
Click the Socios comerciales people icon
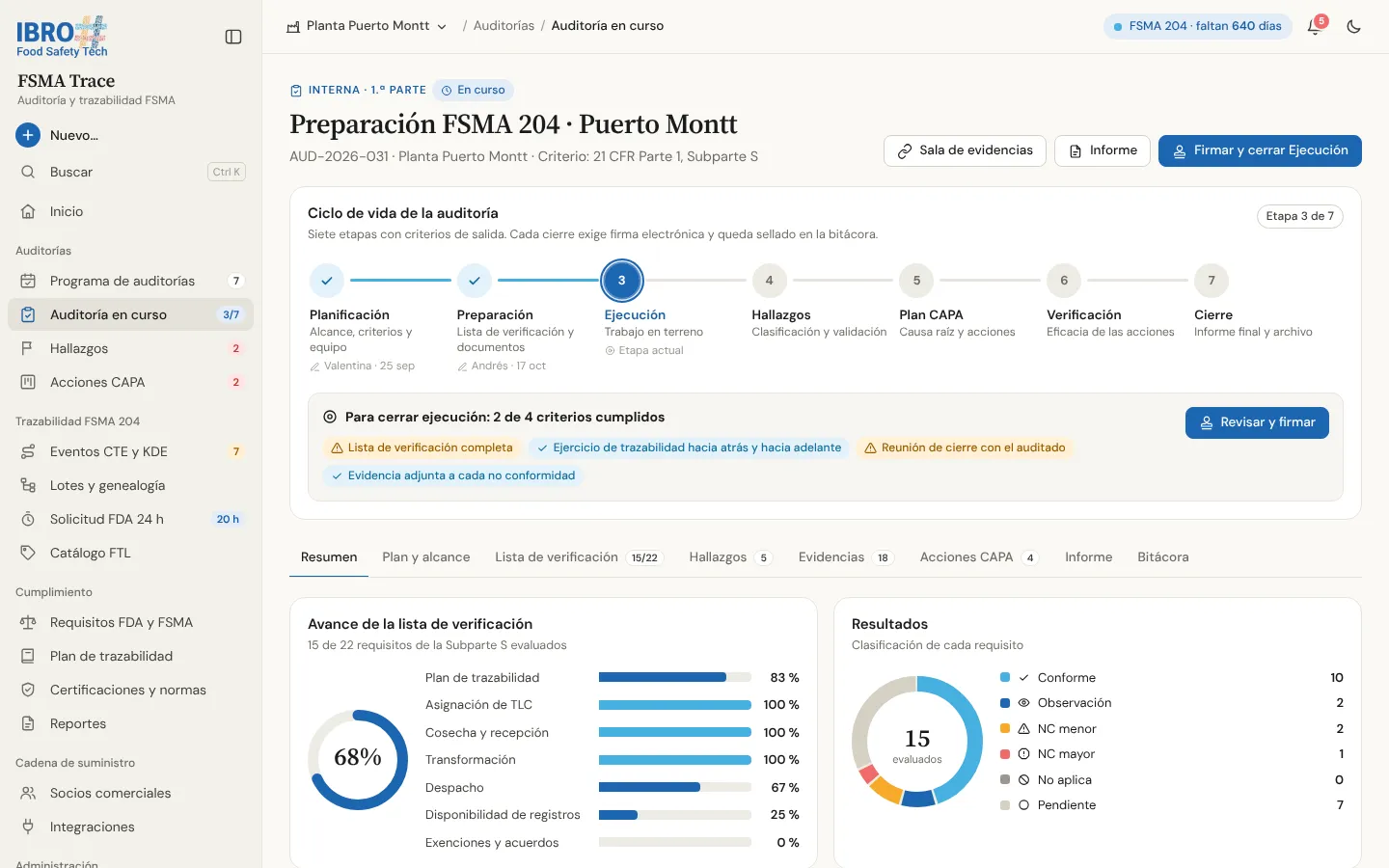pyautogui.click(x=28, y=793)
